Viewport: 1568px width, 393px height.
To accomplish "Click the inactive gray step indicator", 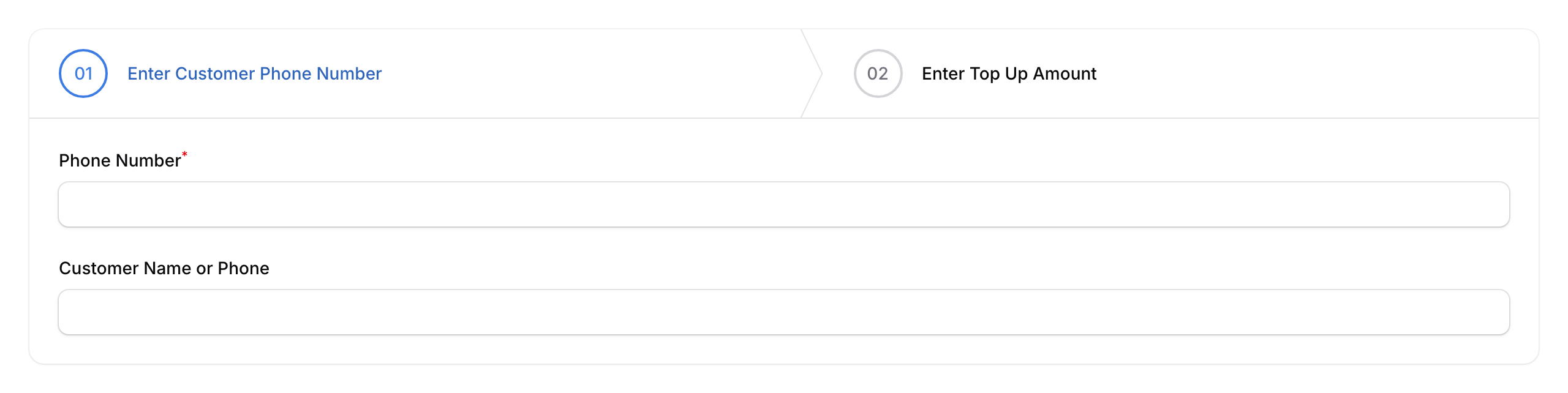I will [878, 73].
